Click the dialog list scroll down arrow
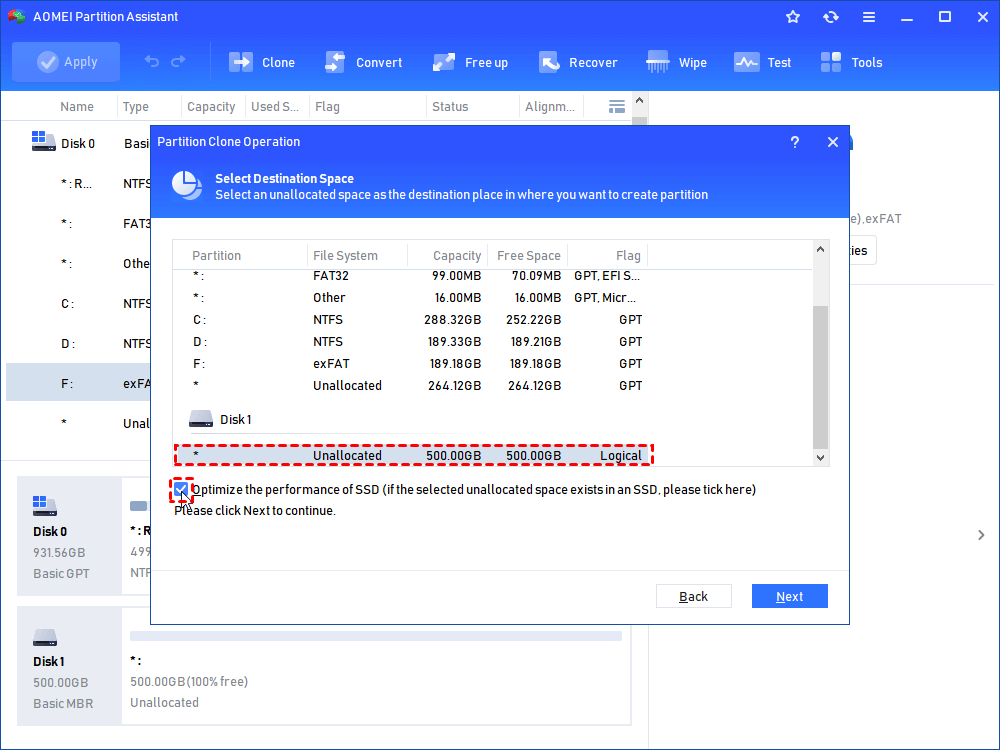 pos(821,457)
